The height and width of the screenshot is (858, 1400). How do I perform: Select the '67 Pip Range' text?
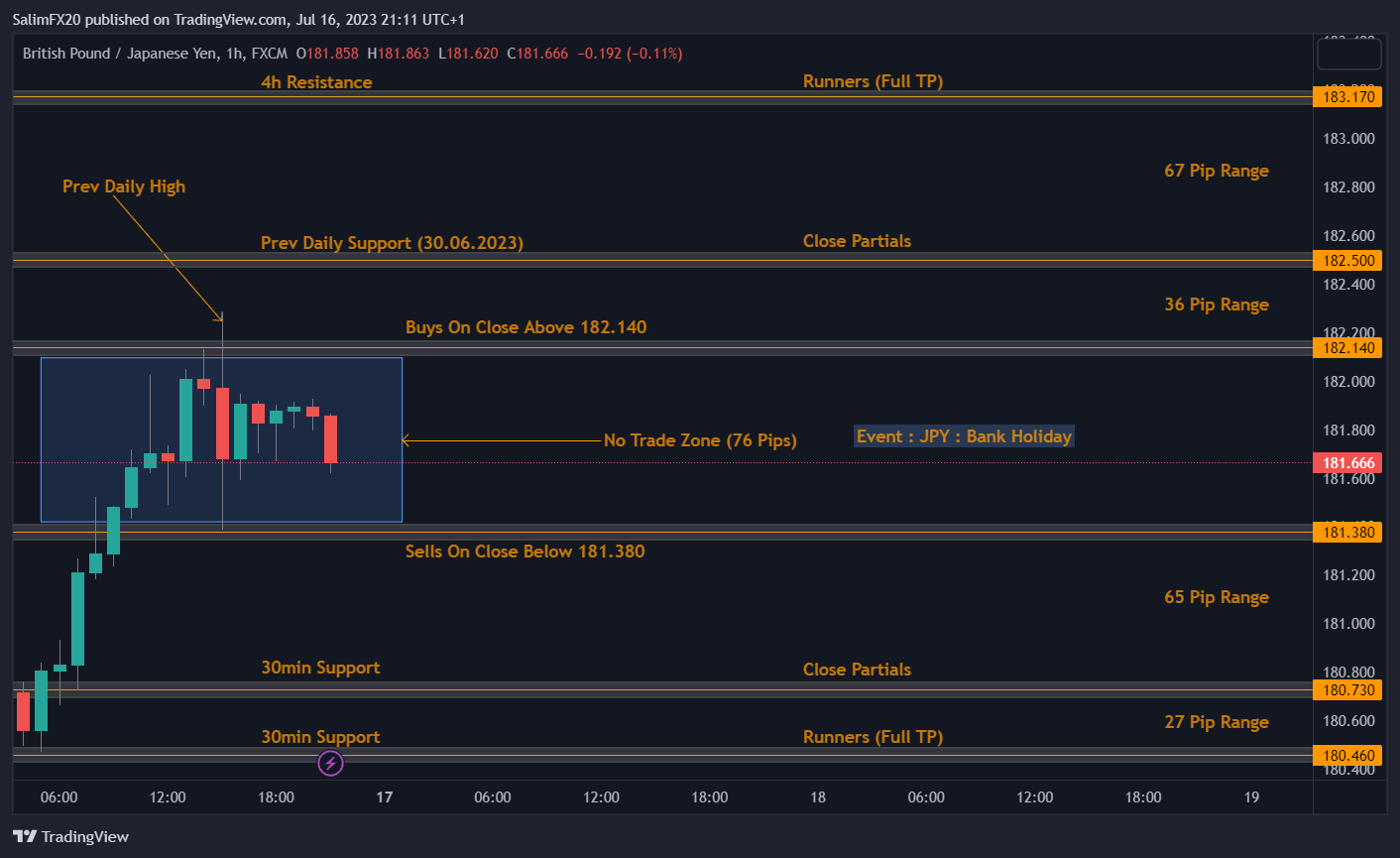click(x=1216, y=171)
